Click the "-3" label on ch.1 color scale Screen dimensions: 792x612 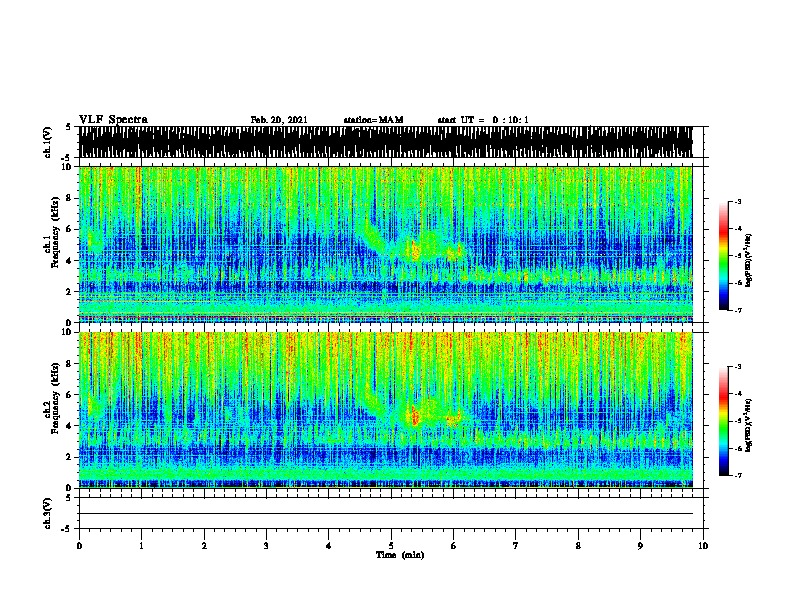738,201
